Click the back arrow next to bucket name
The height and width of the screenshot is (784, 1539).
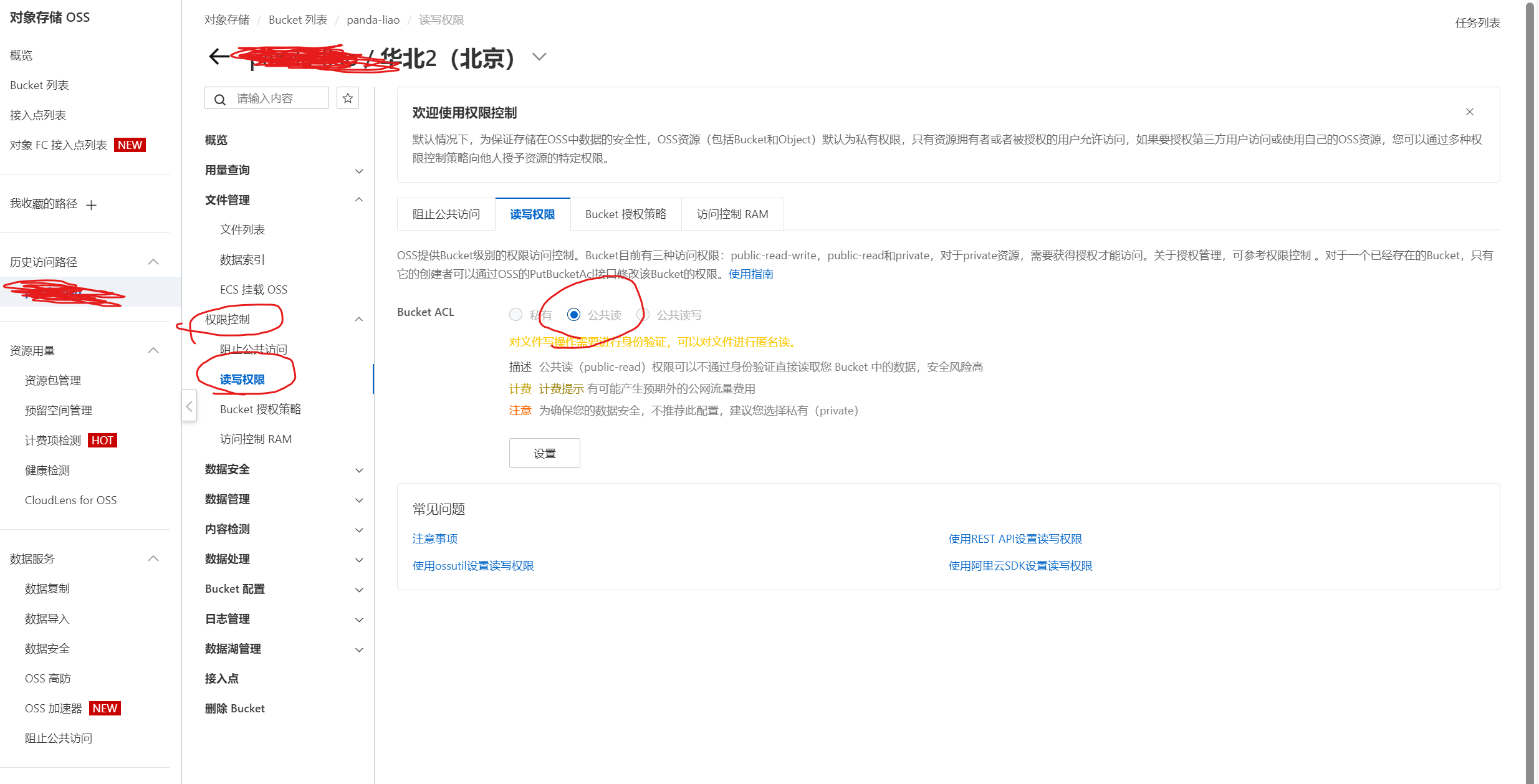218,56
